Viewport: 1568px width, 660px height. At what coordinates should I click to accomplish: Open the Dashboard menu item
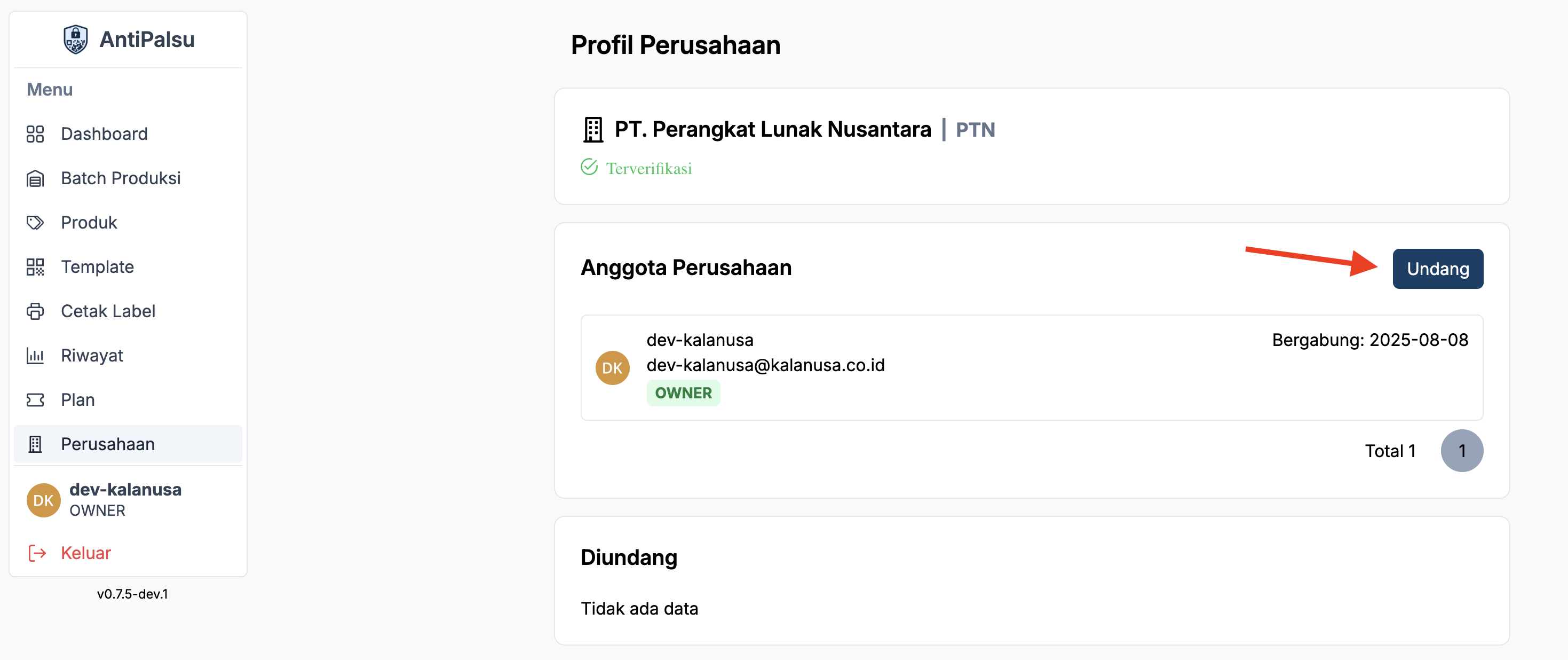104,134
